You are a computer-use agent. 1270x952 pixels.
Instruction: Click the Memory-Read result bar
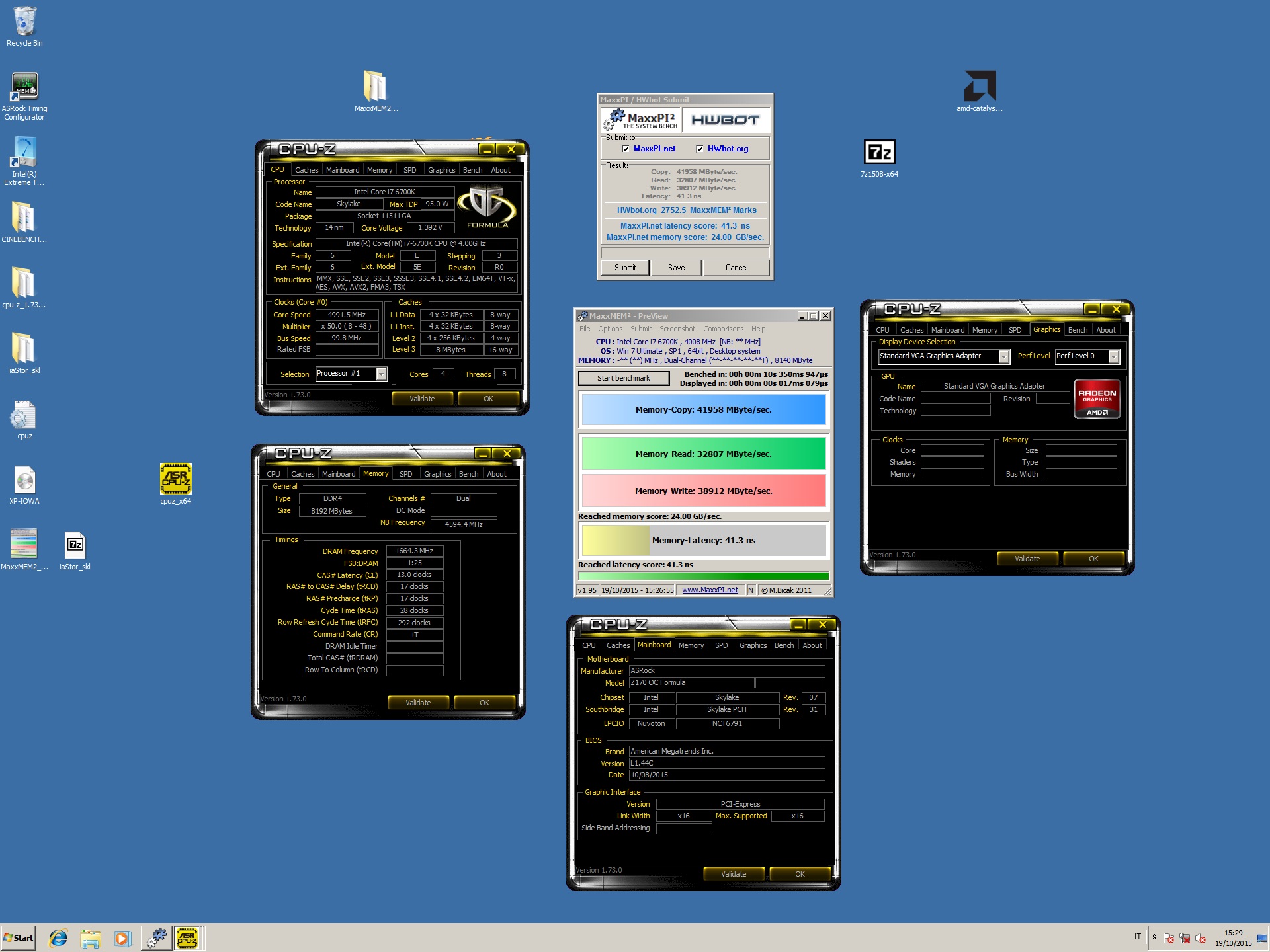[x=703, y=454]
